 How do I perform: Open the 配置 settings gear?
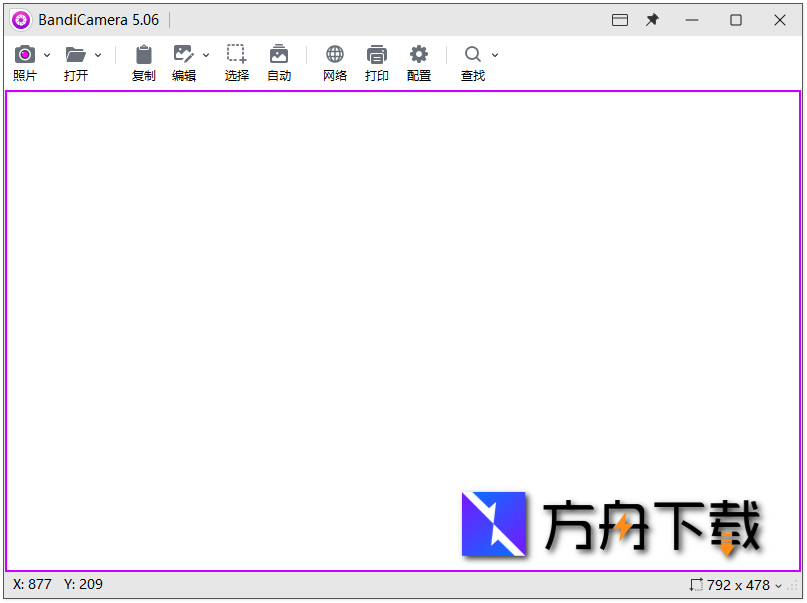(418, 55)
